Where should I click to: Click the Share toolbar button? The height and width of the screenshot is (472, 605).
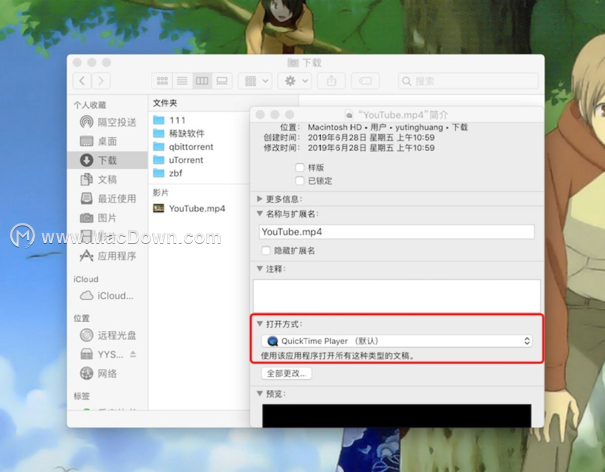coord(331,81)
